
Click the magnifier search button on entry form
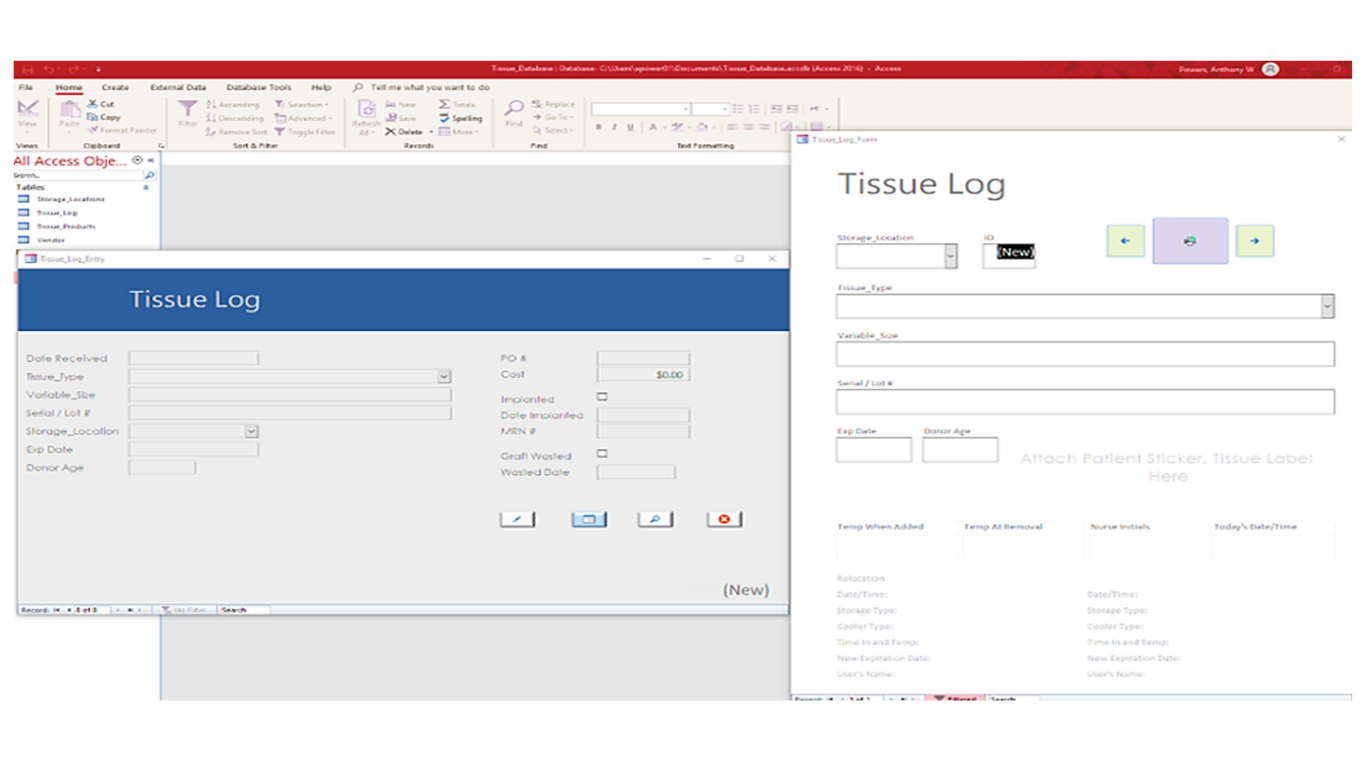[655, 519]
